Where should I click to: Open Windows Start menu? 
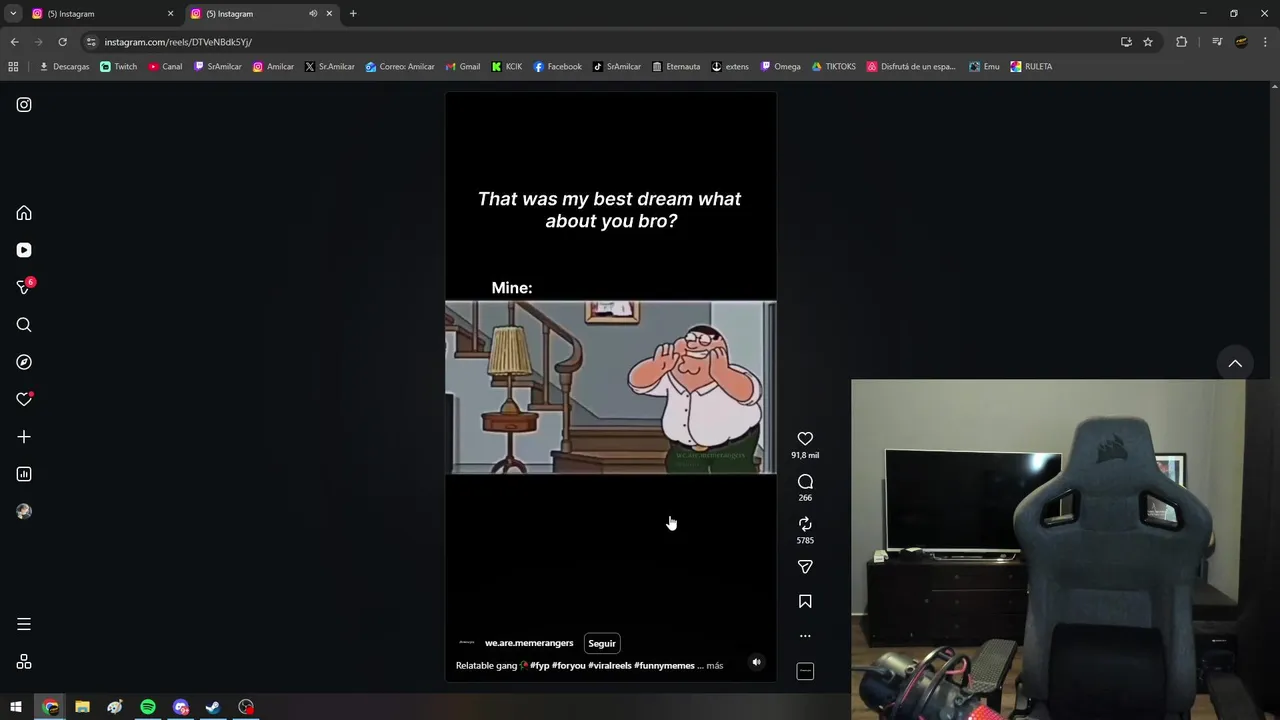pyautogui.click(x=16, y=707)
